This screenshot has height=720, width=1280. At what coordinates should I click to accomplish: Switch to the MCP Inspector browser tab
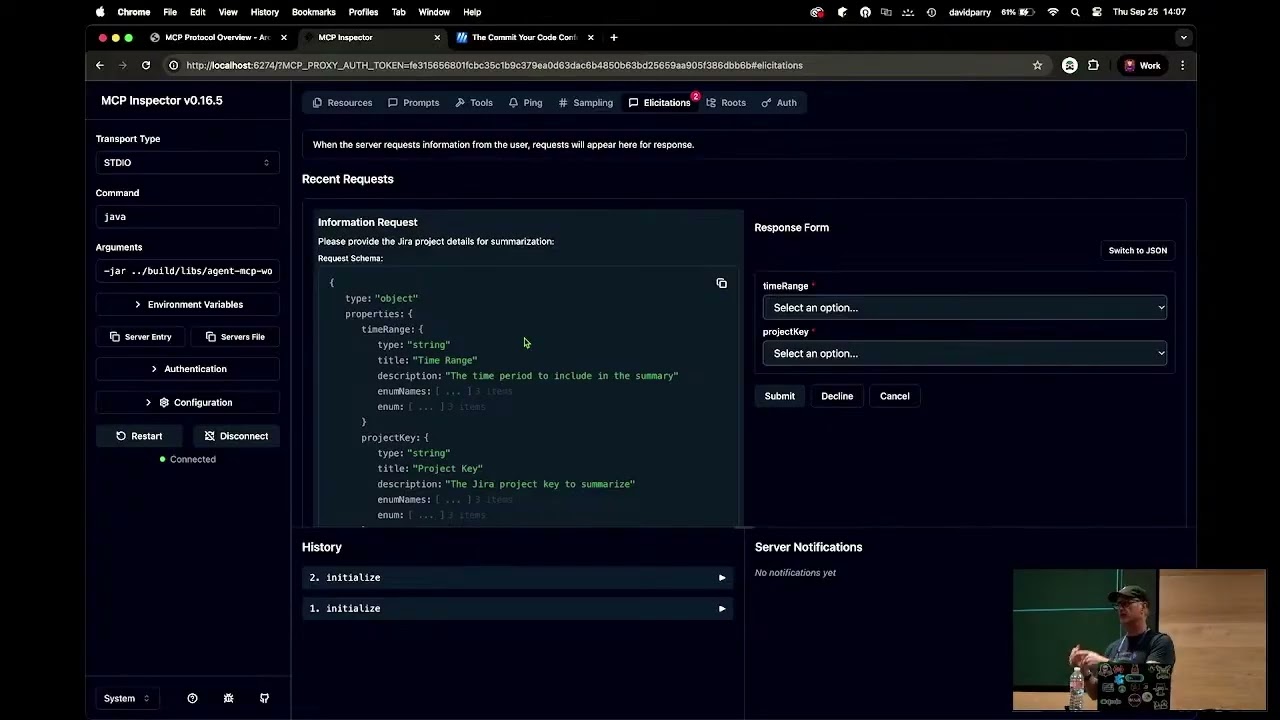(371, 37)
